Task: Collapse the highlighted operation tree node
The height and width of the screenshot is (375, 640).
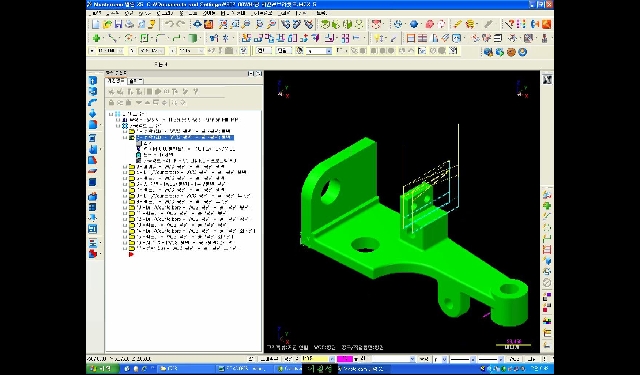Action: (125, 138)
